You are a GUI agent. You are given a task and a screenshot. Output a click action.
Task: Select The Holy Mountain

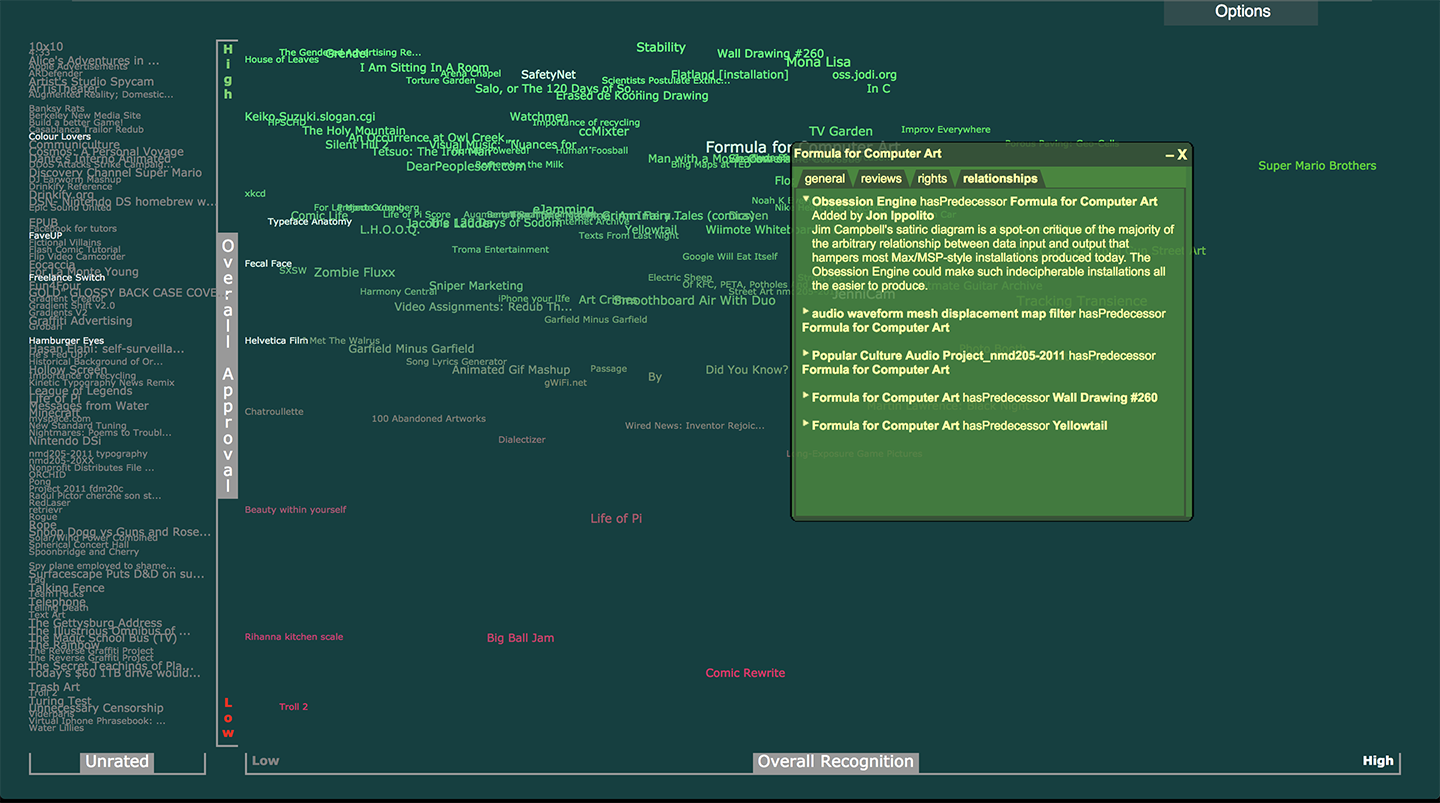(354, 131)
